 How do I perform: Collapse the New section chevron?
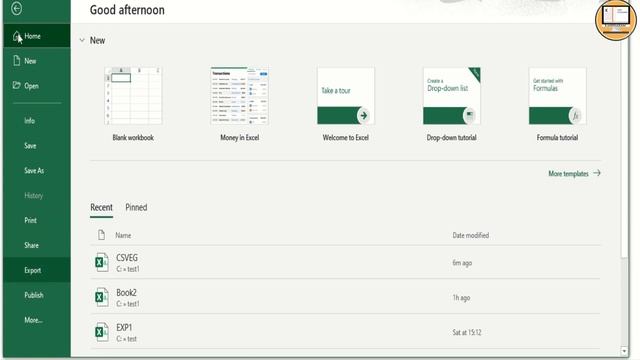82,40
